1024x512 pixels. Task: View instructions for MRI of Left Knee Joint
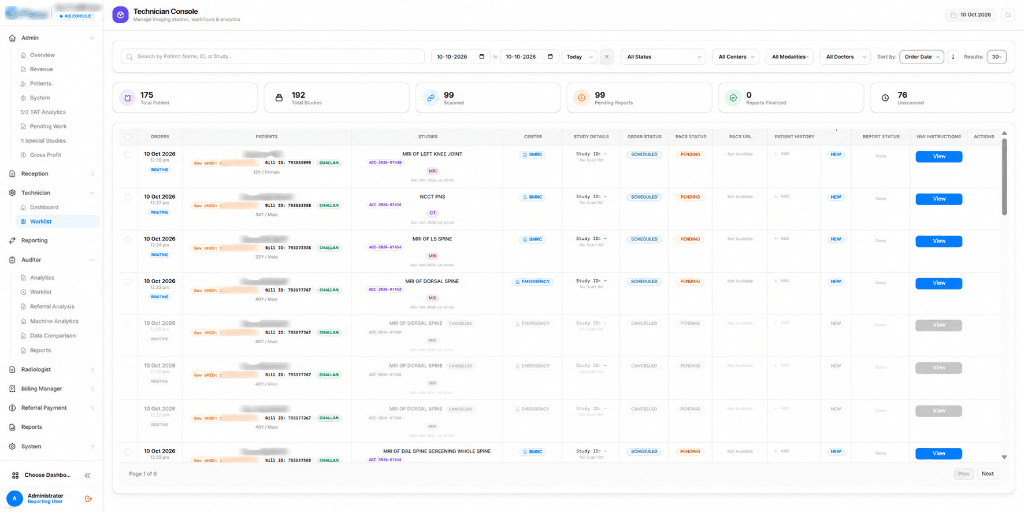tap(938, 157)
